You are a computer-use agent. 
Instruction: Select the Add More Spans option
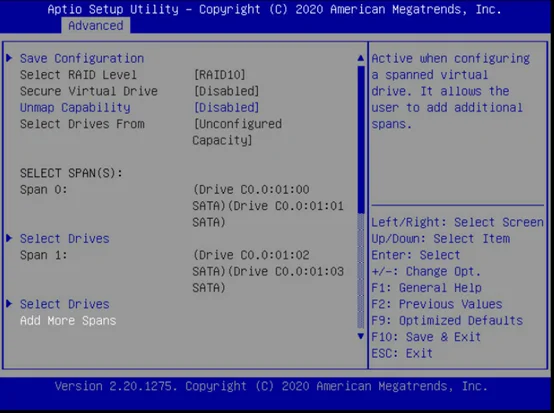coord(68,320)
